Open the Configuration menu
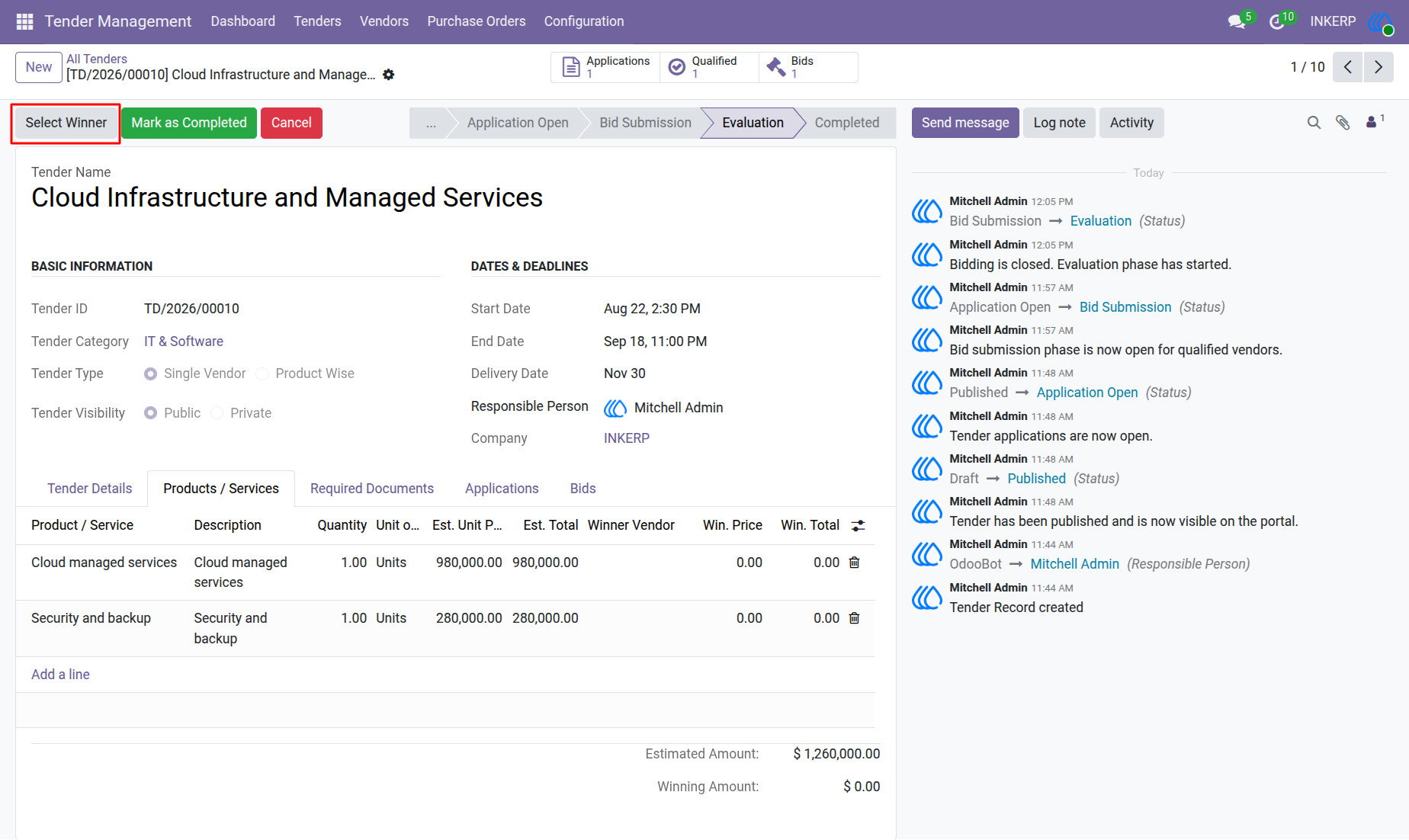The height and width of the screenshot is (840, 1409). 584,21
